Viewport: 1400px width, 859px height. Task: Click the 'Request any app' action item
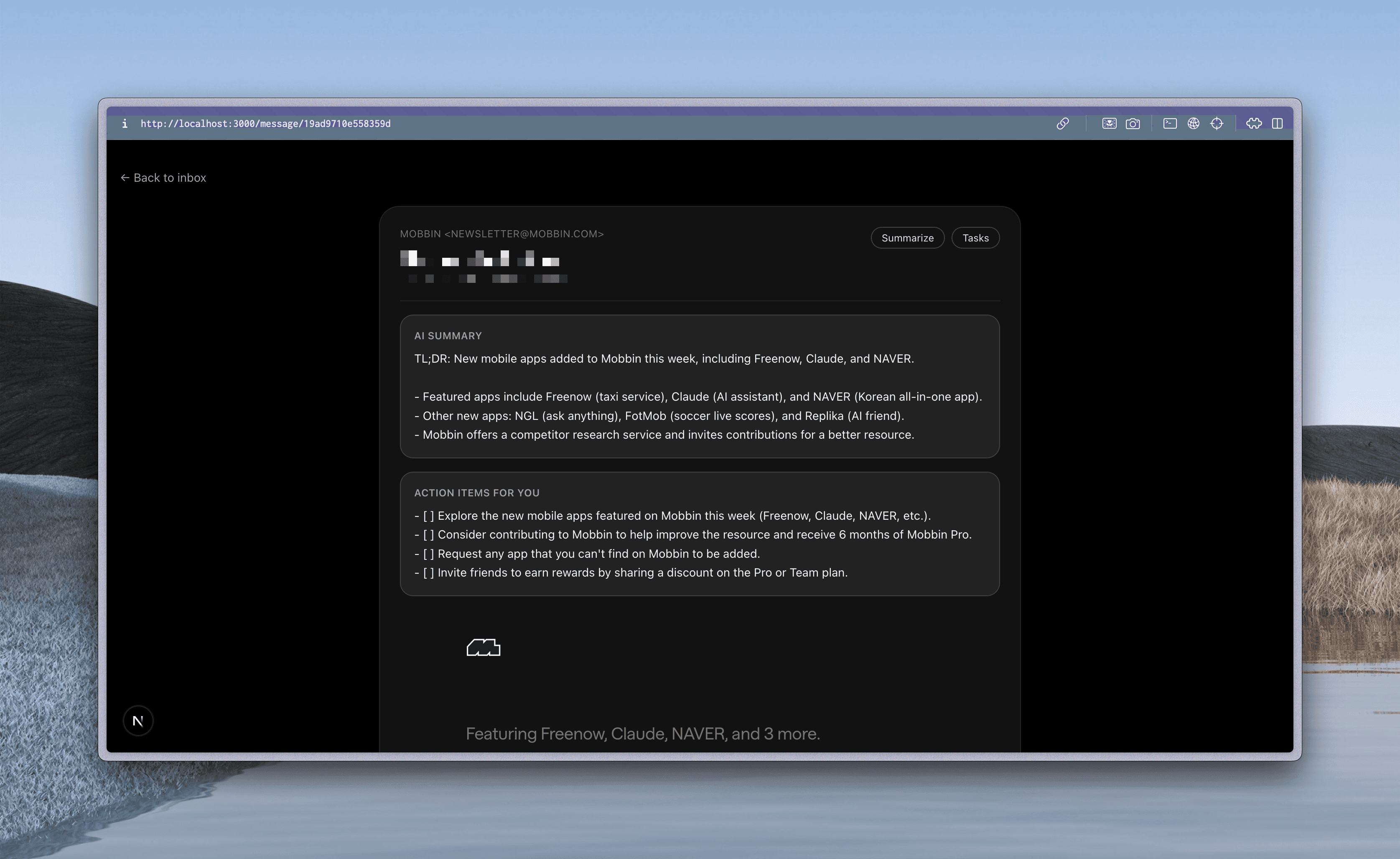coord(587,553)
